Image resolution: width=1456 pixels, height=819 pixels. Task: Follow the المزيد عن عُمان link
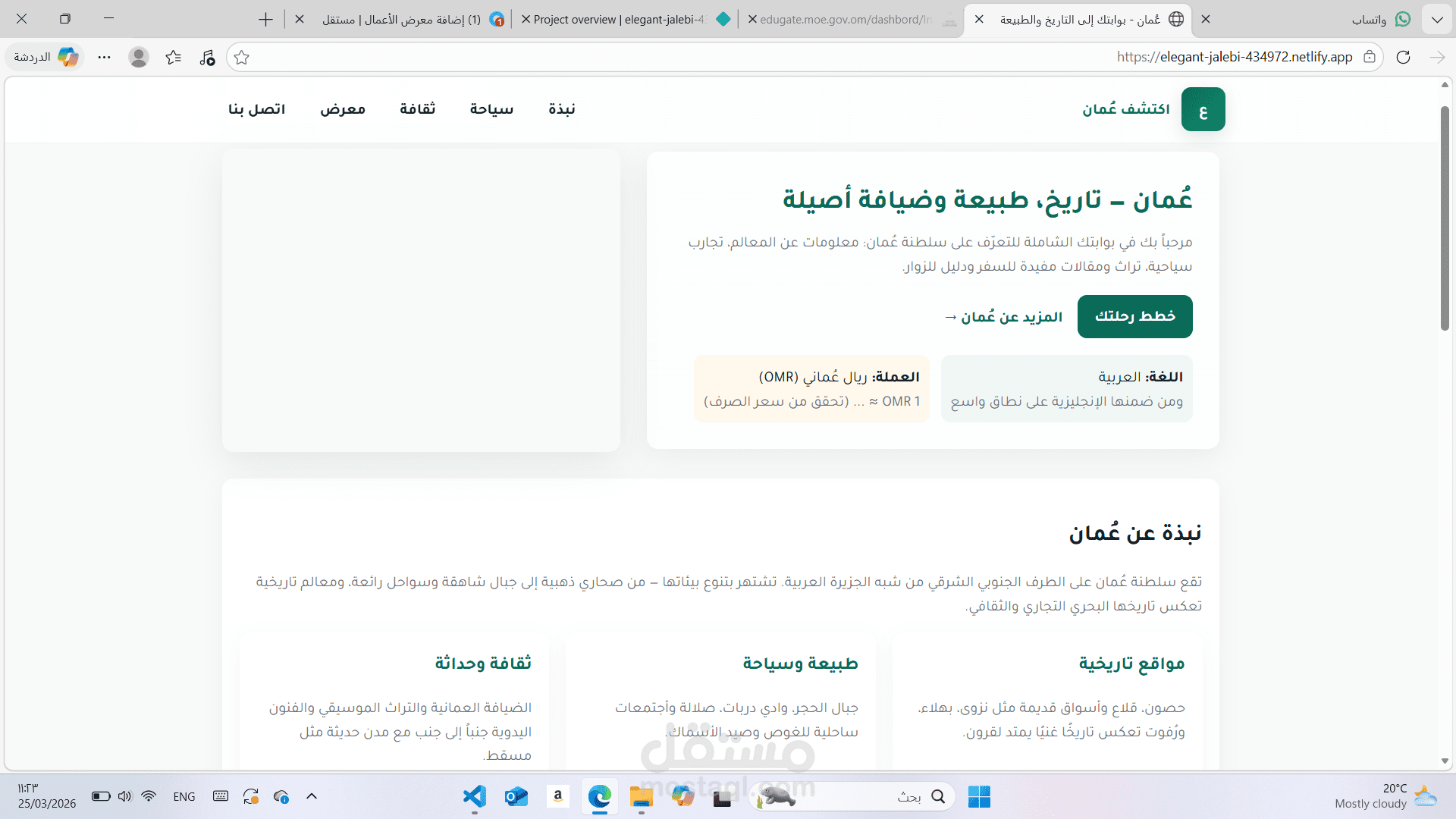[1003, 317]
